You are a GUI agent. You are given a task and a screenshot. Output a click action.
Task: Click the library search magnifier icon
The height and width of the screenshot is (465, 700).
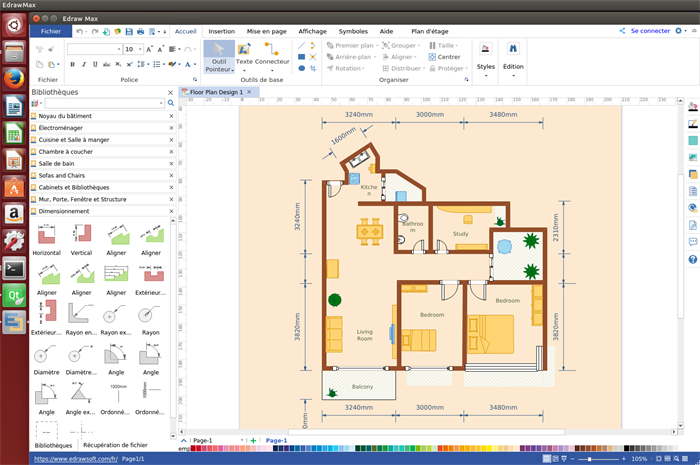click(x=171, y=103)
